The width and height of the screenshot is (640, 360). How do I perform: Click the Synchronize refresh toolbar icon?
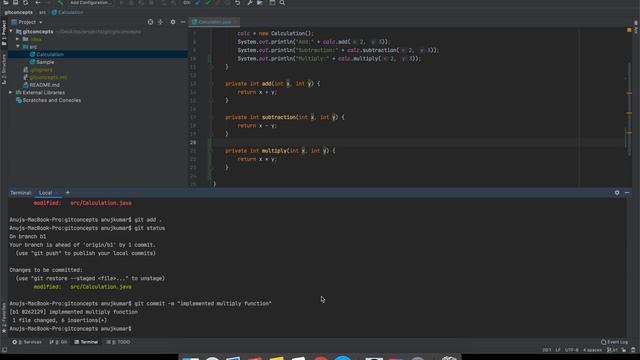click(25, 2)
